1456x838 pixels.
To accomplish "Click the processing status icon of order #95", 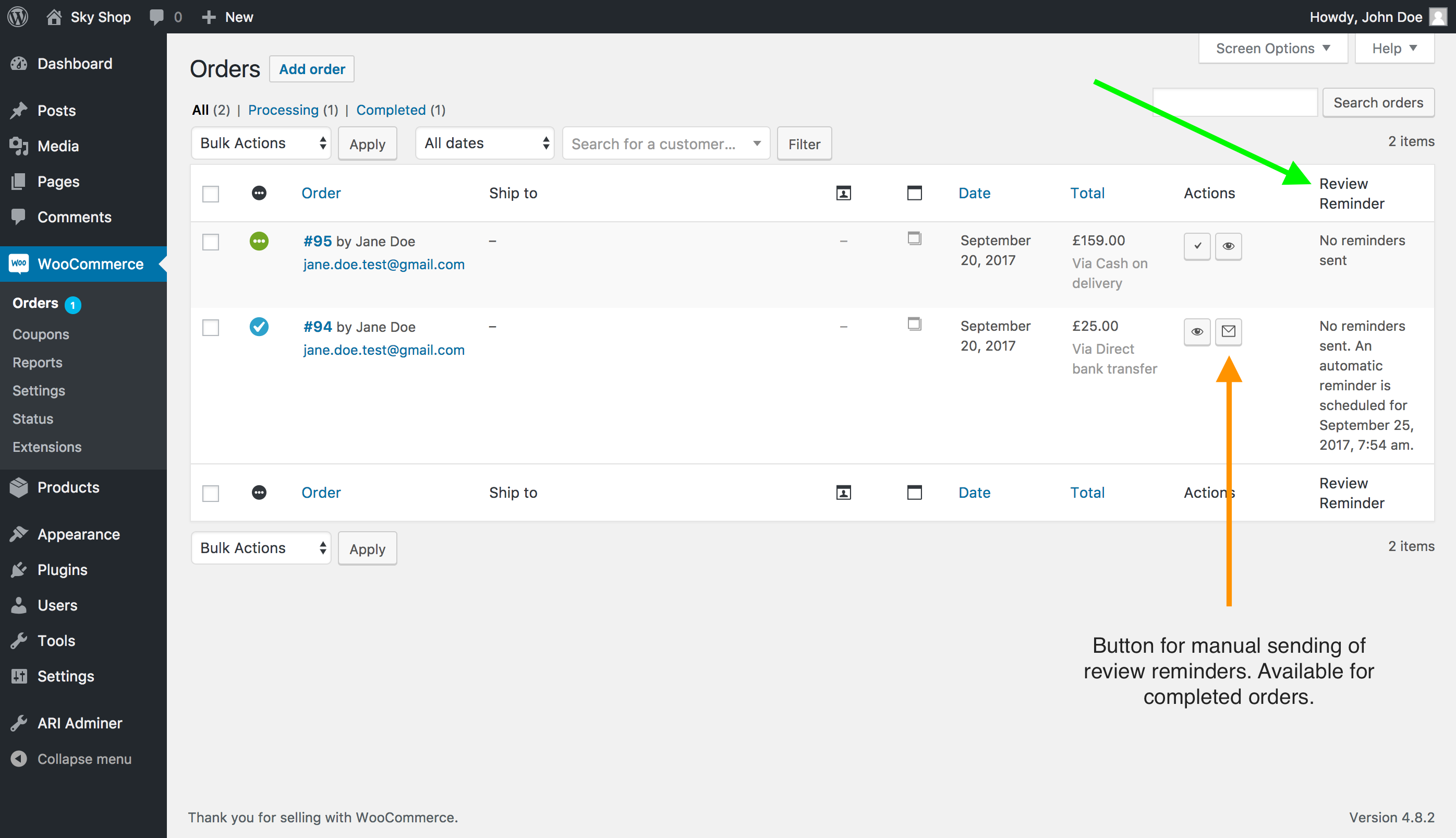I will [x=259, y=241].
